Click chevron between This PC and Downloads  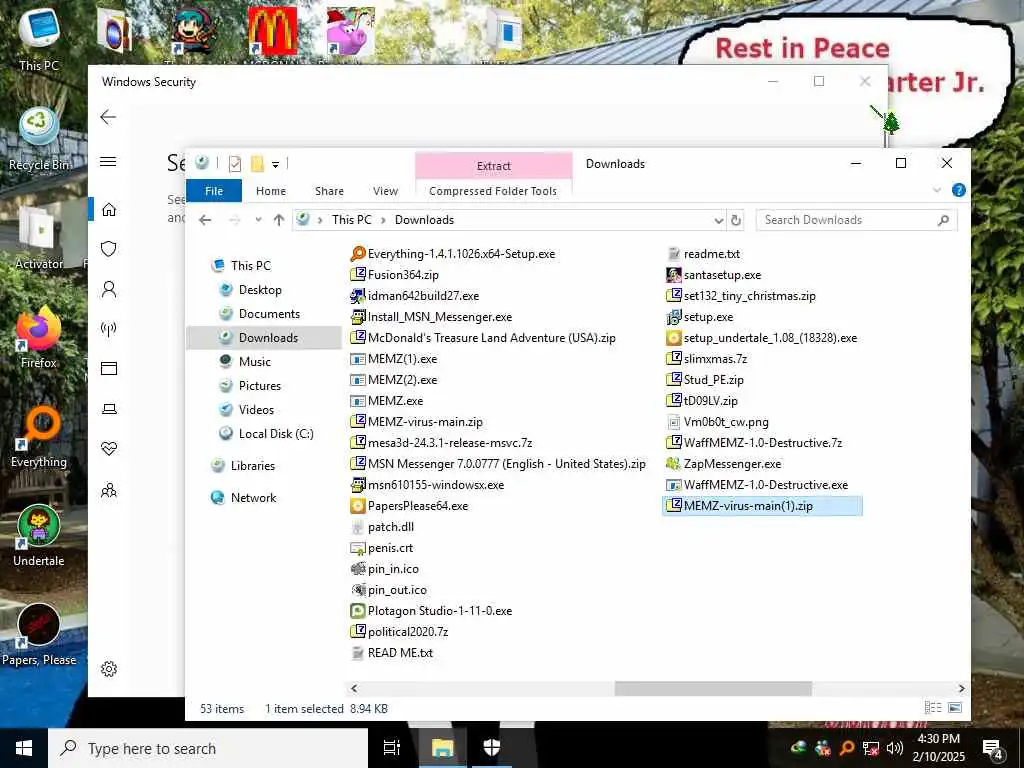click(383, 220)
